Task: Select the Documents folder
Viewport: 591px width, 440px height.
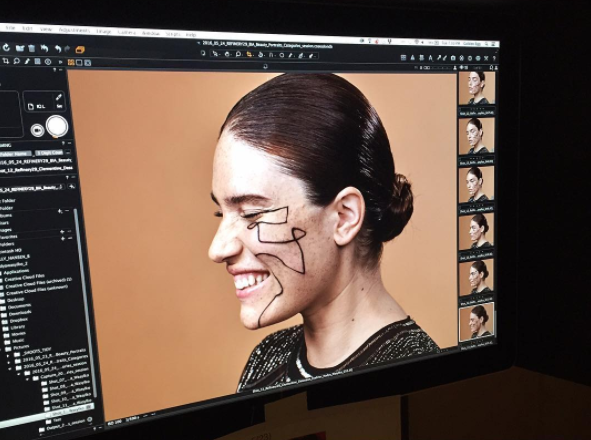Action: pyautogui.click(x=16, y=307)
